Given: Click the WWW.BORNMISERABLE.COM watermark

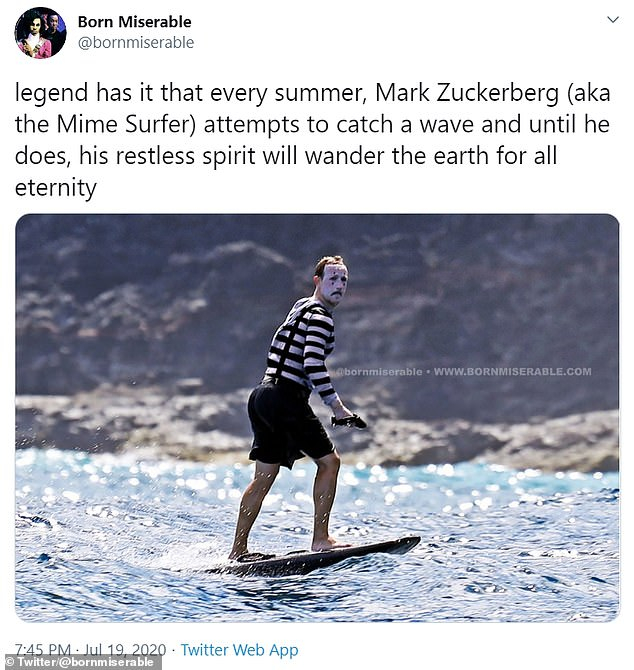Looking at the screenshot, I should (x=513, y=372).
